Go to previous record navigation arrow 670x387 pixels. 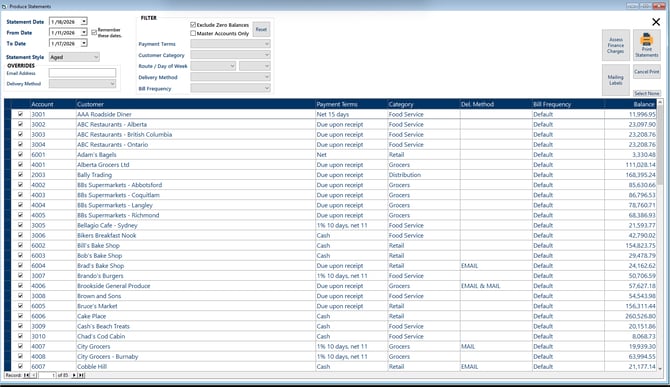(x=34, y=375)
